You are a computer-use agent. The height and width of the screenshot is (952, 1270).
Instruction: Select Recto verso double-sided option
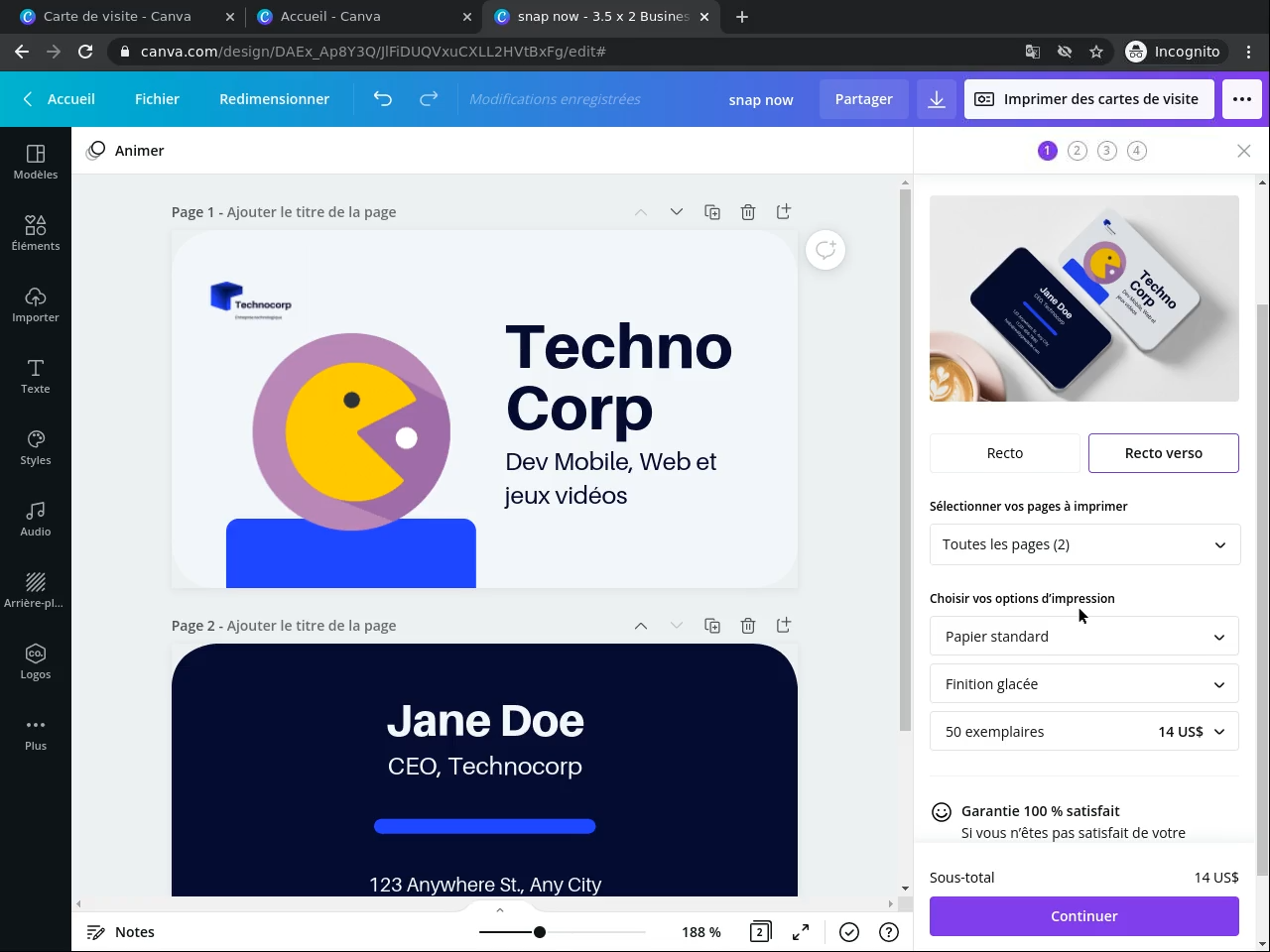[1164, 453]
